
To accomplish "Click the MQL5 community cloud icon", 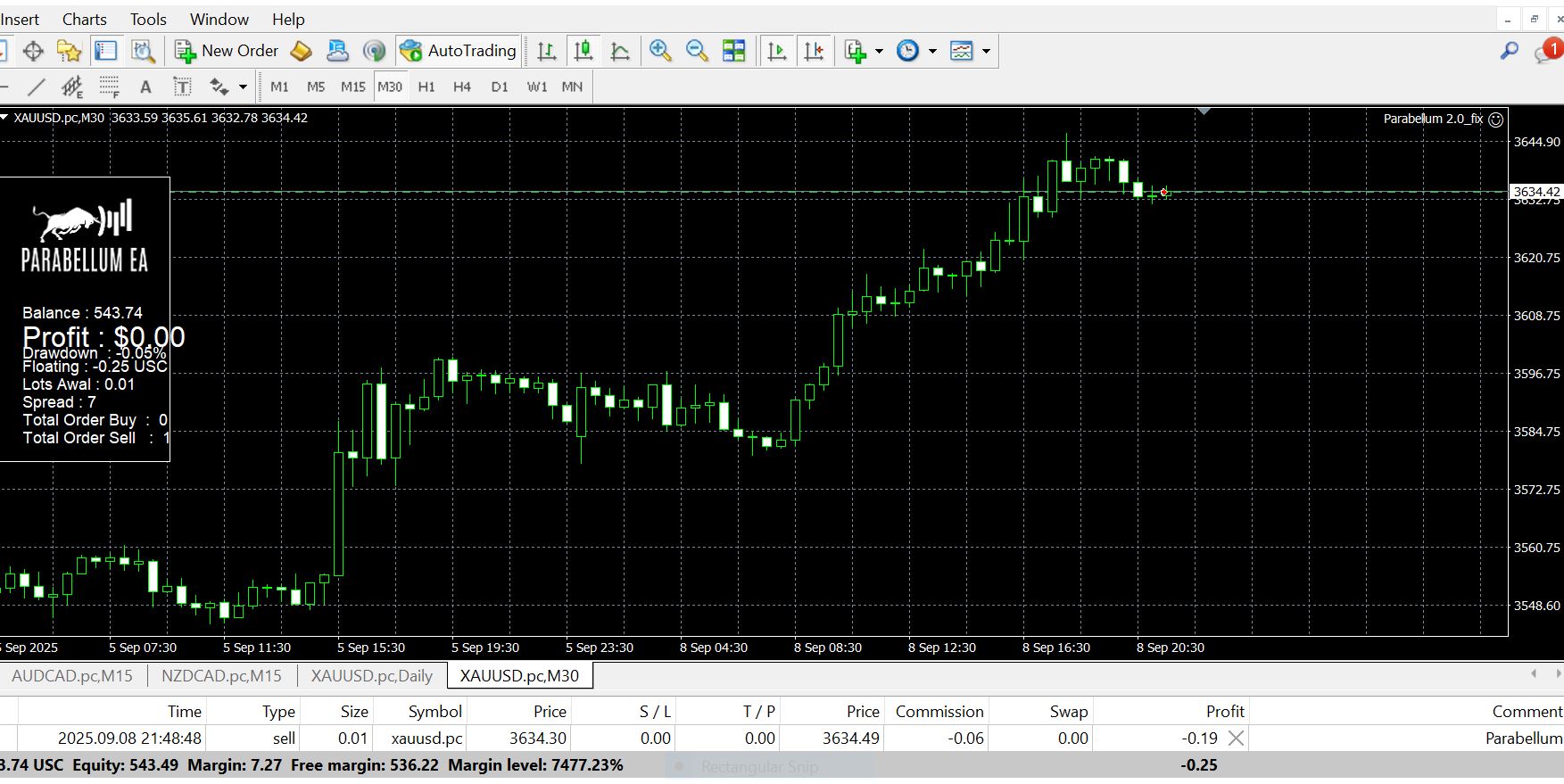I will [x=337, y=51].
